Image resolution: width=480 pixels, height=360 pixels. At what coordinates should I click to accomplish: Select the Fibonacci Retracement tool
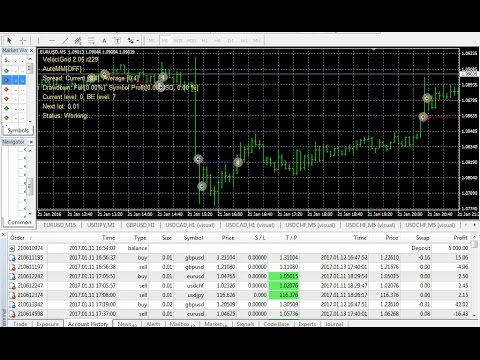(x=91, y=40)
